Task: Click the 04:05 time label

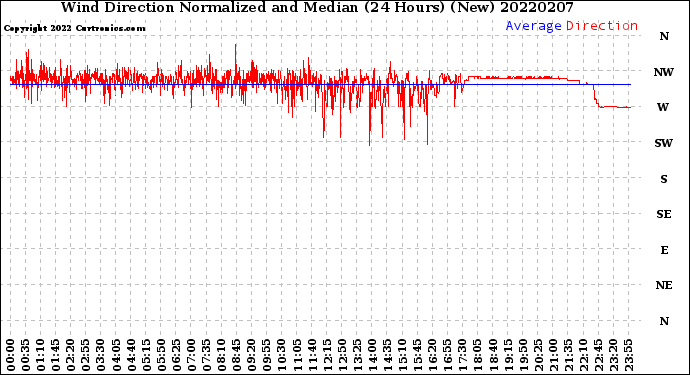Action: (116, 355)
